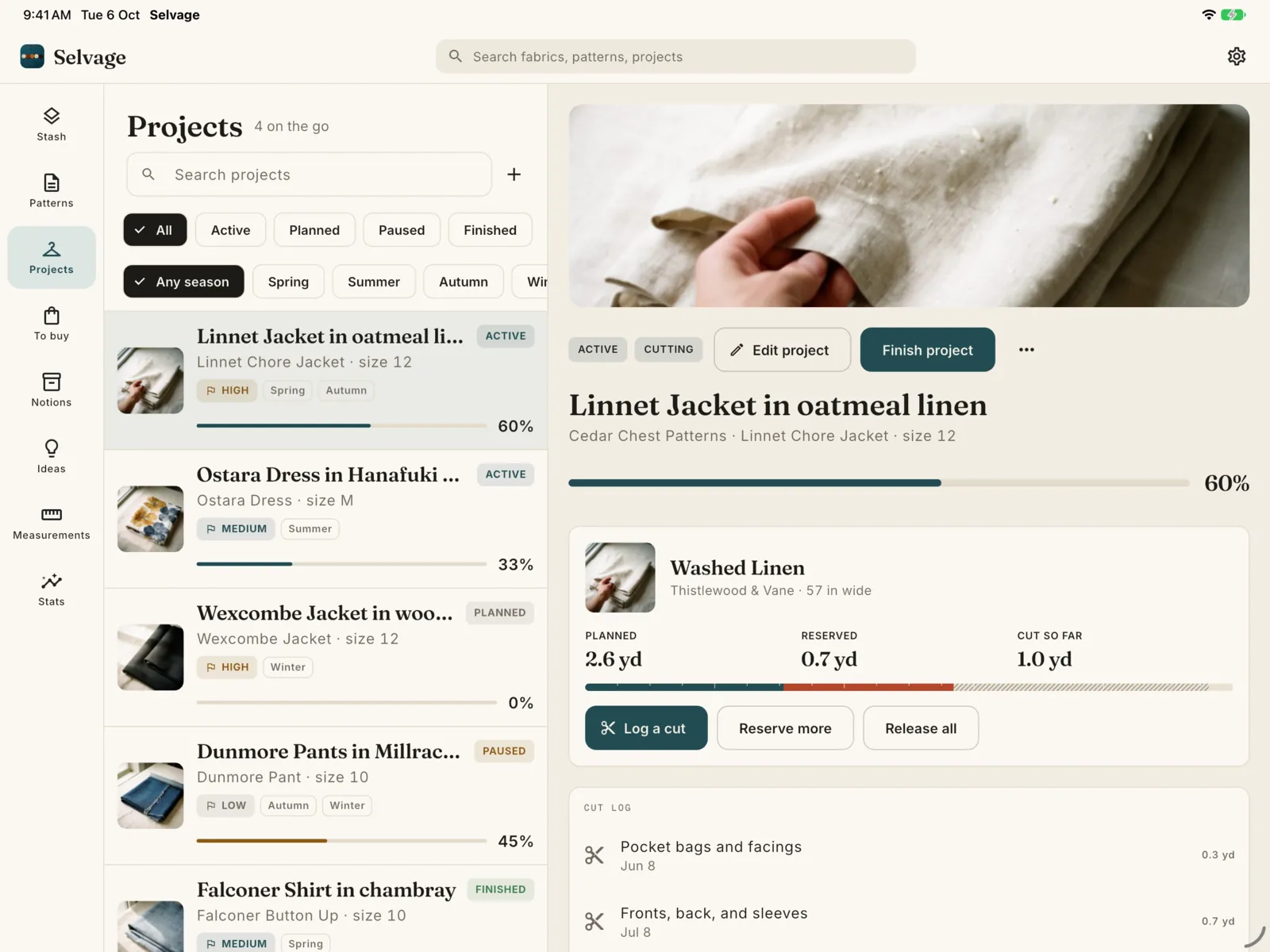Open settings via the gear icon
The height and width of the screenshot is (952, 1270).
pyautogui.click(x=1237, y=56)
